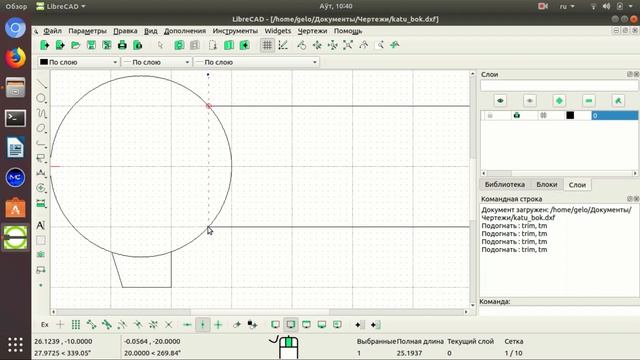Open Print Preview icon

[138, 45]
